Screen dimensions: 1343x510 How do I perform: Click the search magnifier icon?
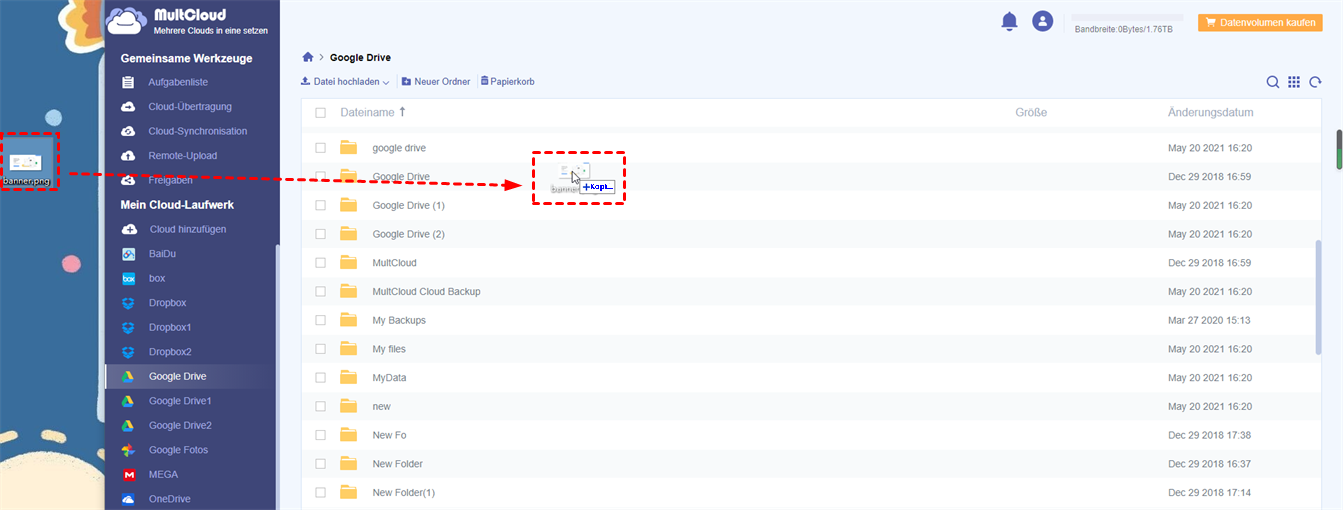tap(1273, 82)
